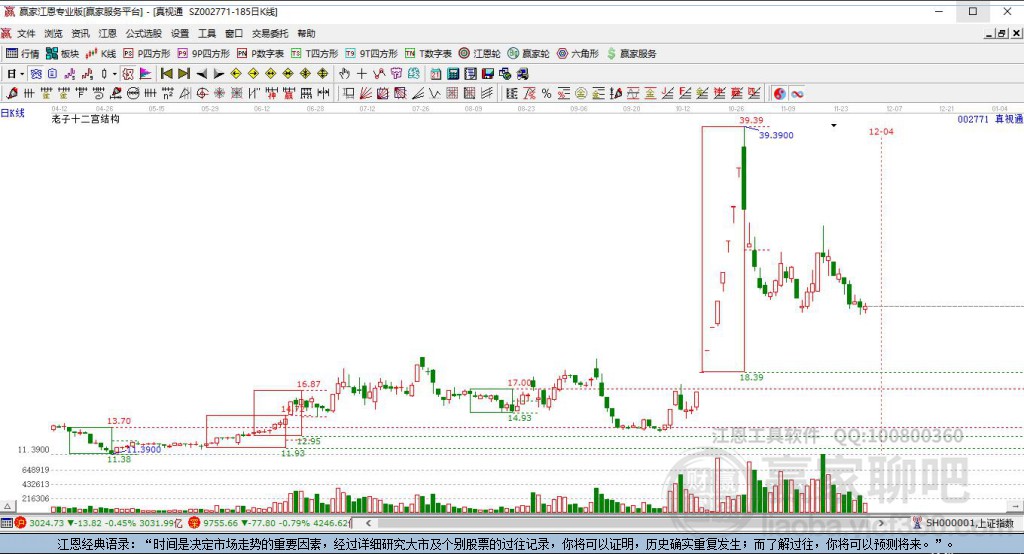Image resolution: width=1024 pixels, height=554 pixels.
Task: Open the calculator icon in toolbar
Action: (453, 74)
